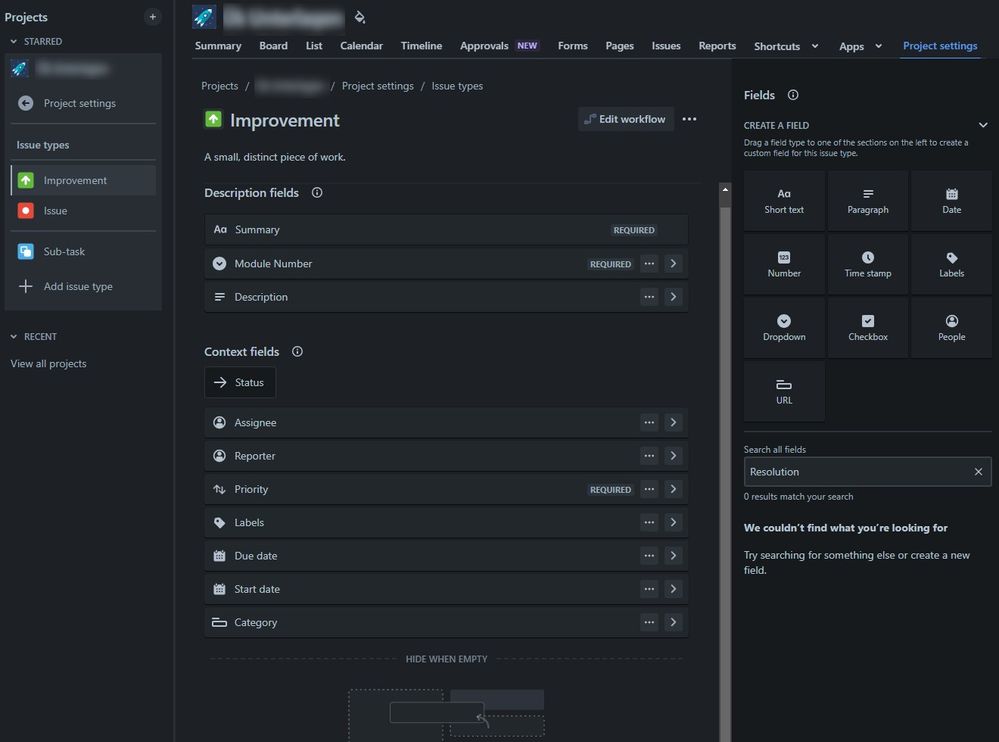Click info icon next to Fields heading

click(793, 95)
